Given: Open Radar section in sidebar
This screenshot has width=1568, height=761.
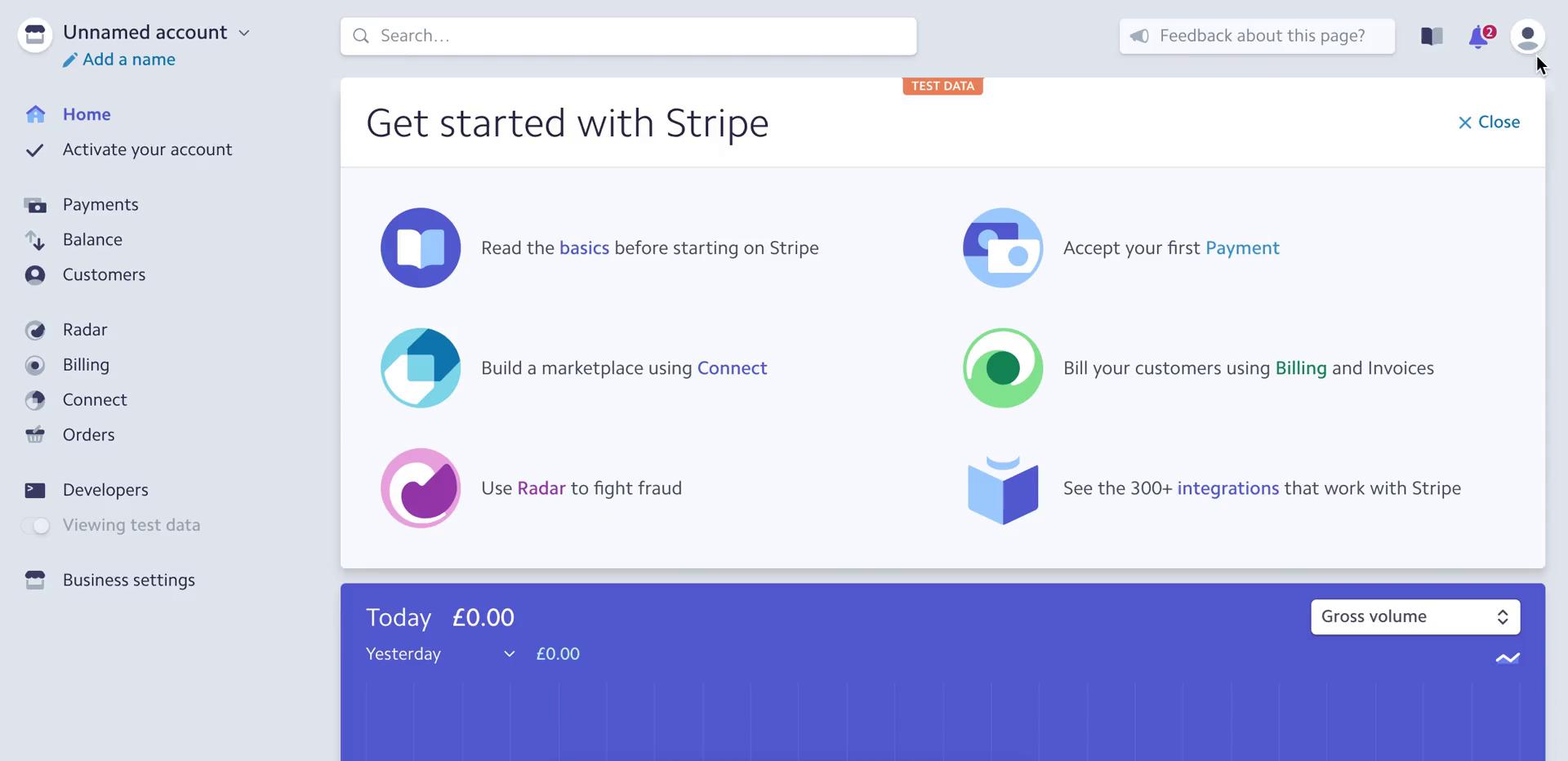Looking at the screenshot, I should 85,330.
